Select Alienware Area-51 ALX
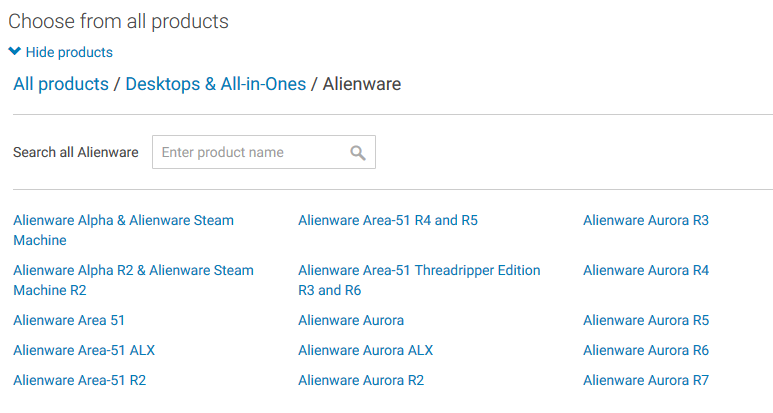Image resolution: width=773 pixels, height=413 pixels. 84,350
